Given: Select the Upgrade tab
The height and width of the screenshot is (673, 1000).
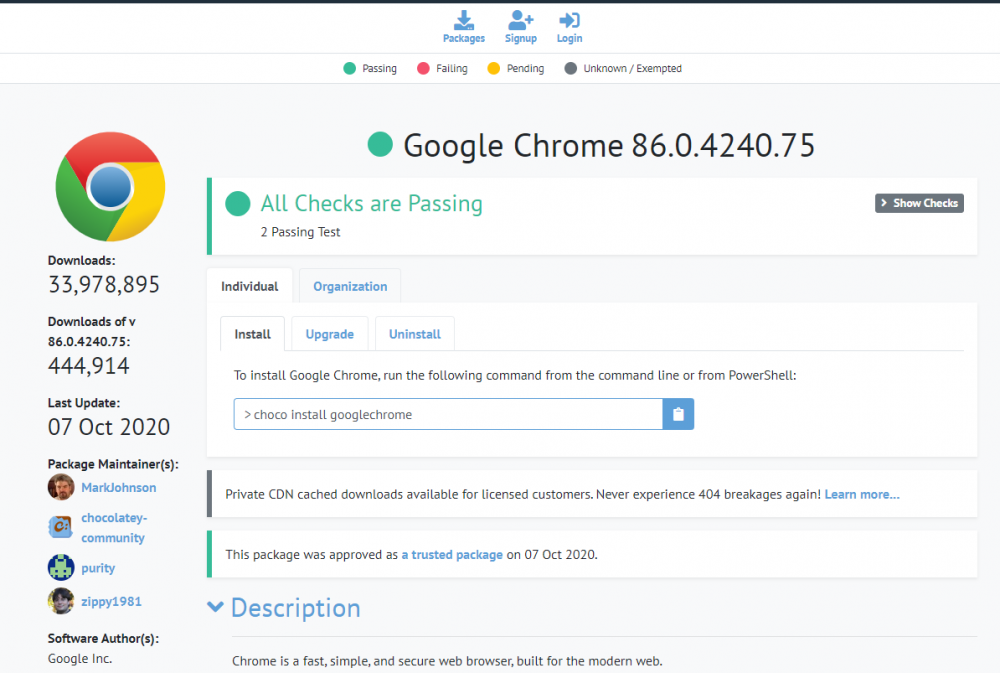Looking at the screenshot, I should coord(330,334).
